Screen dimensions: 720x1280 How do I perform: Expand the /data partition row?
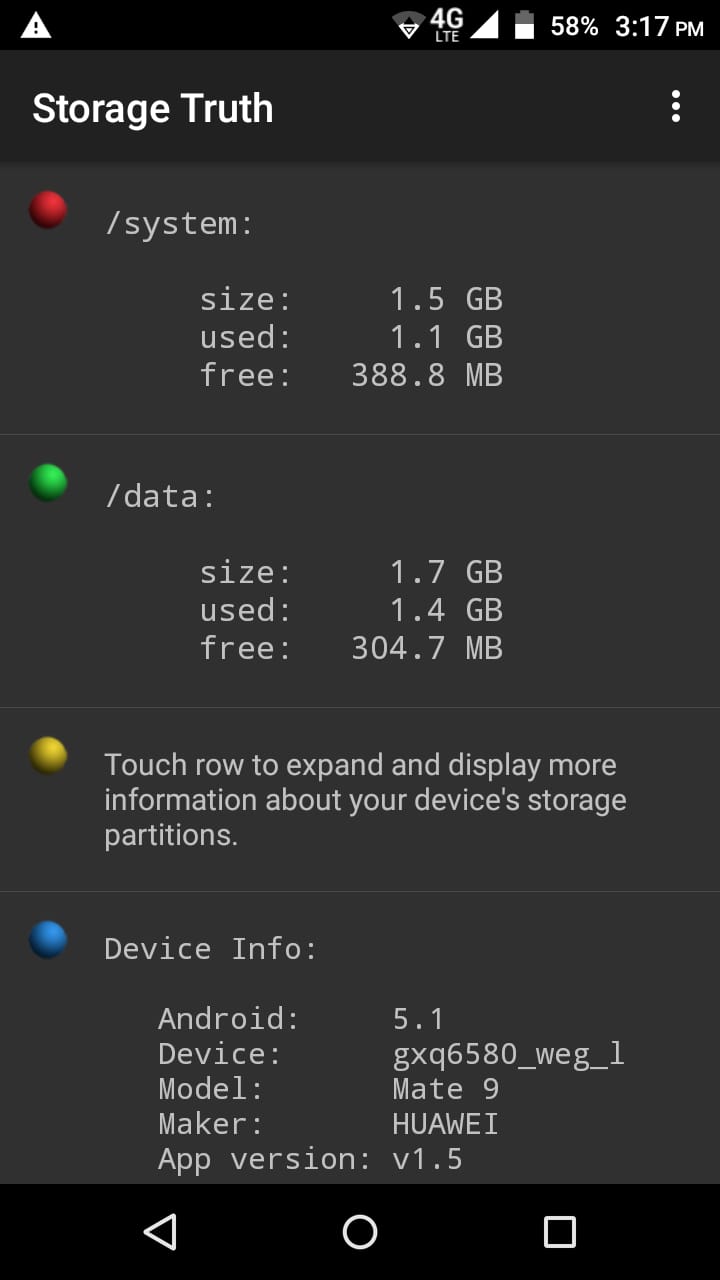tap(360, 571)
